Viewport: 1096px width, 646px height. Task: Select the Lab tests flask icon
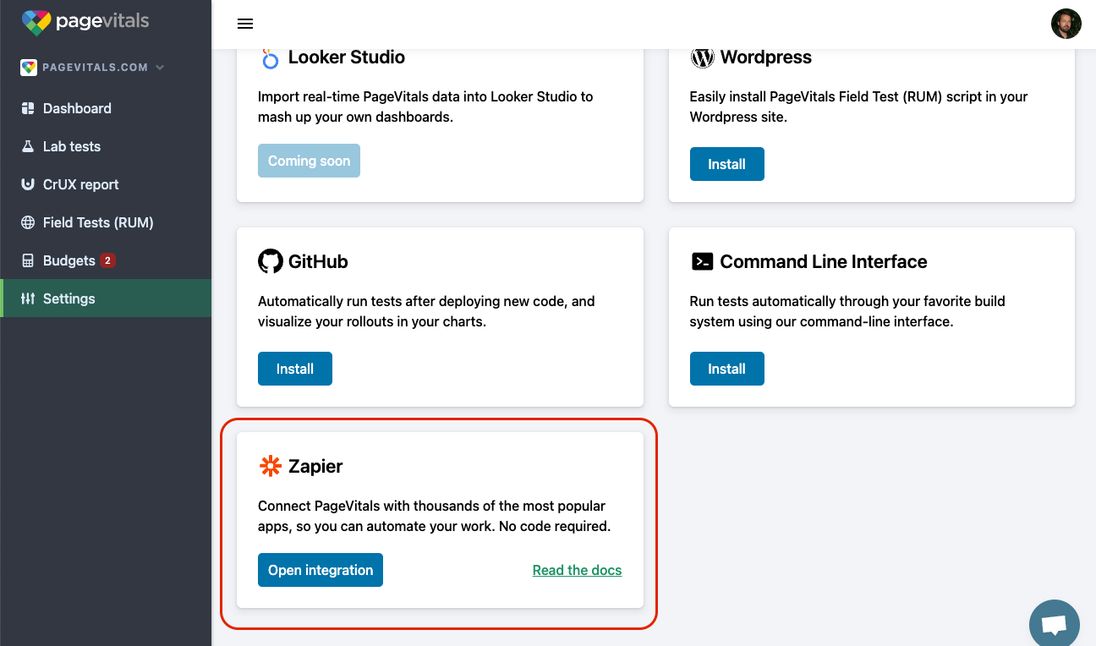click(x=29, y=146)
